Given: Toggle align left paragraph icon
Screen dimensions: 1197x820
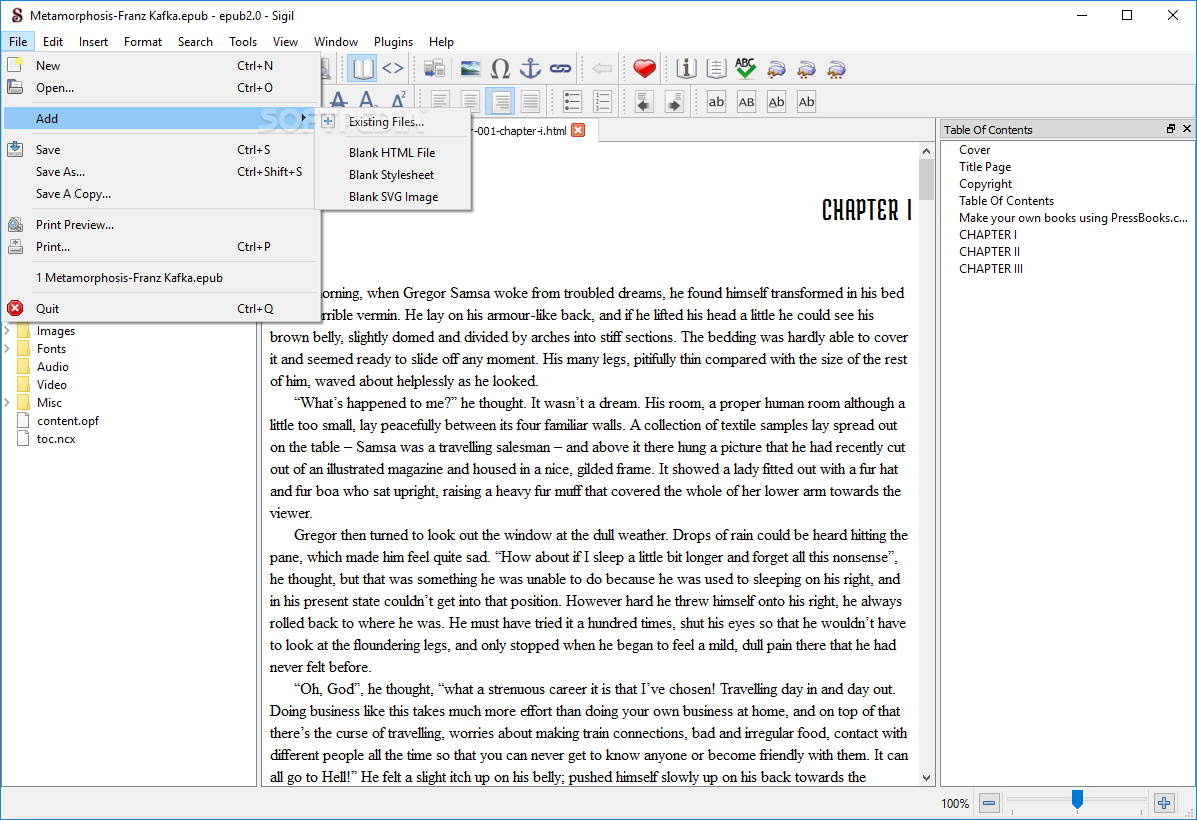Looking at the screenshot, I should click(440, 101).
